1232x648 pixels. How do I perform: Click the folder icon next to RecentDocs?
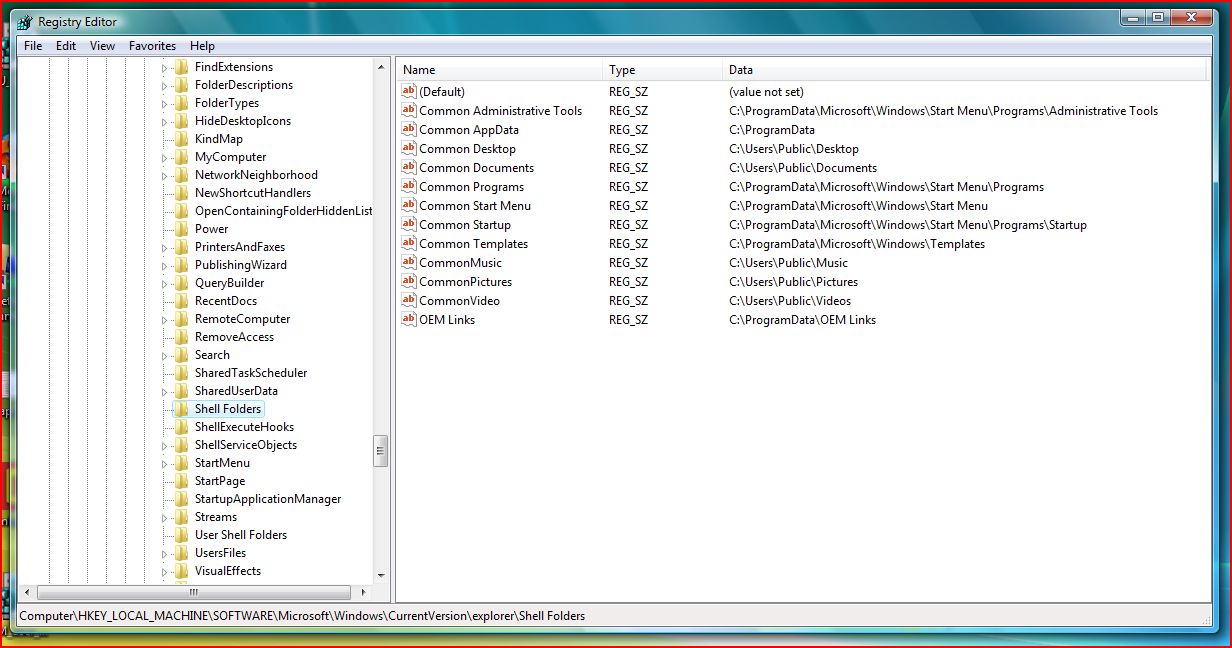[181, 301]
